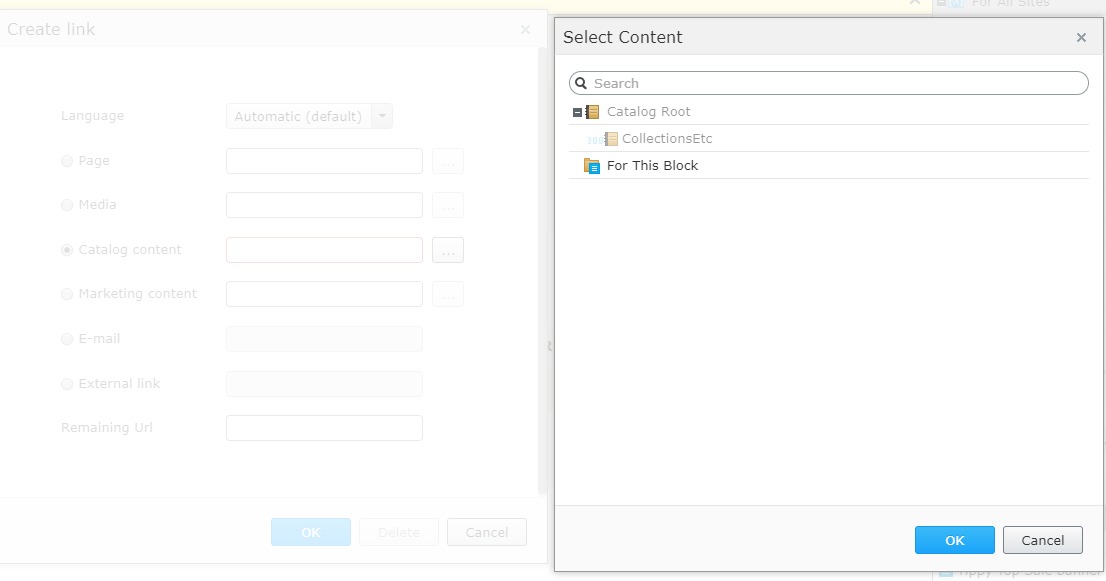Click the Search content input field
The image size is (1106, 581).
[835, 83]
